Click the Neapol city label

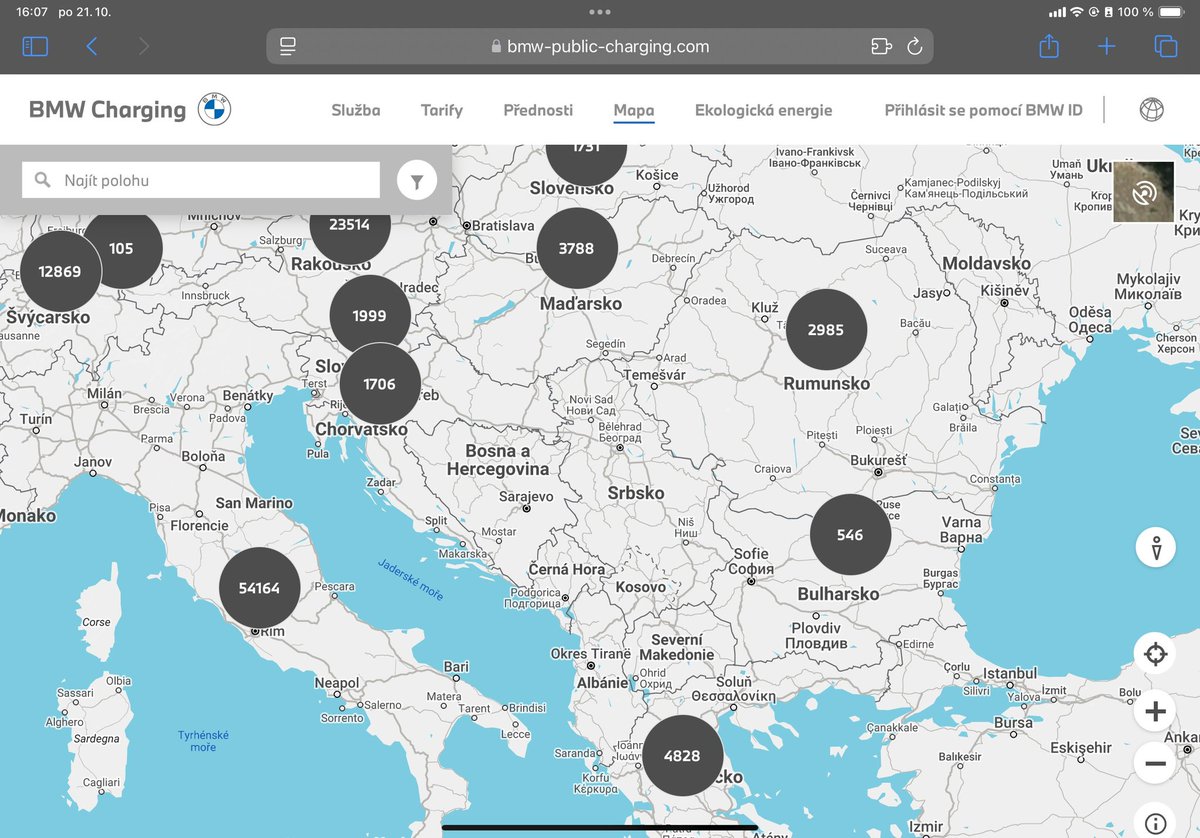pyautogui.click(x=337, y=683)
